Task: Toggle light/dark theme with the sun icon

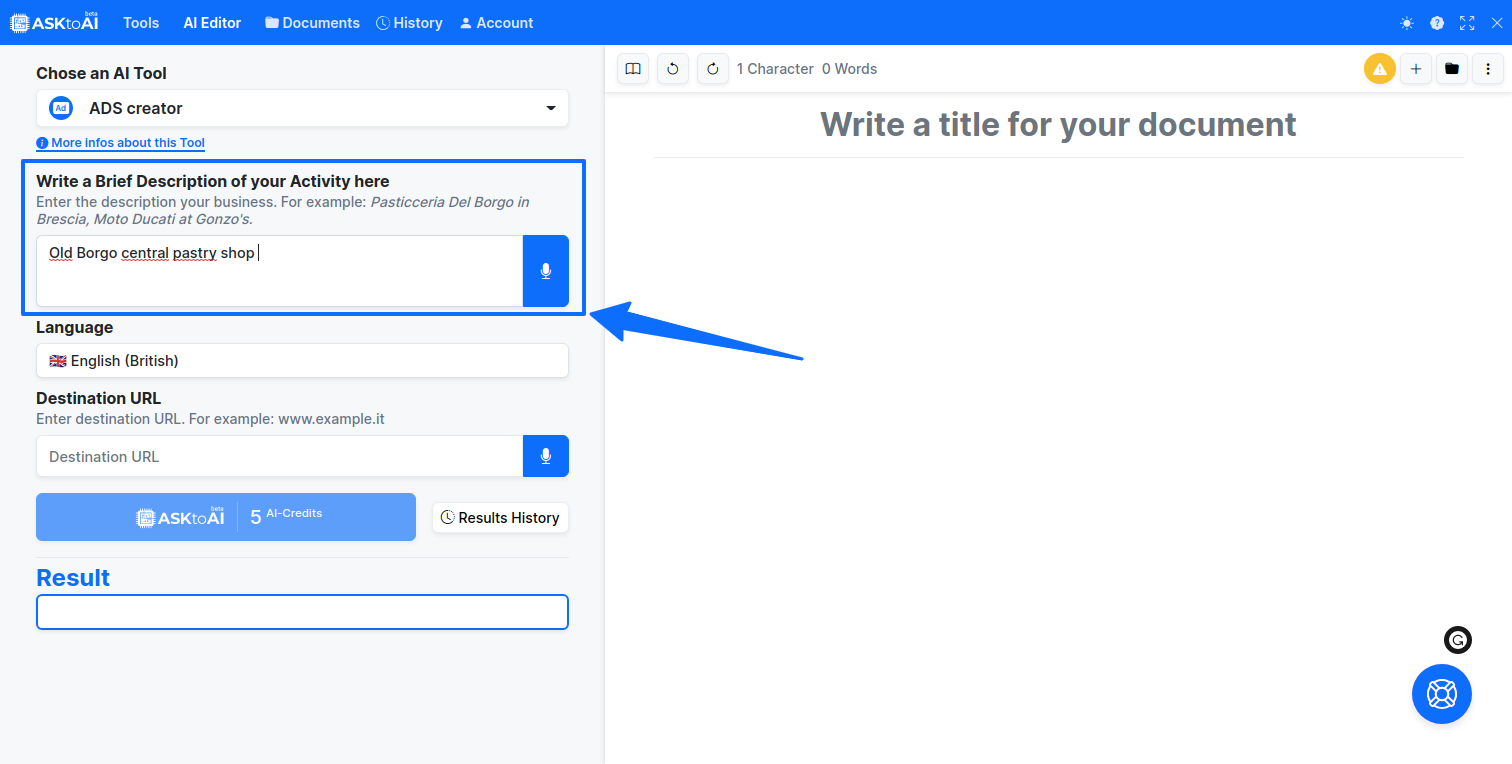Action: click(1407, 22)
